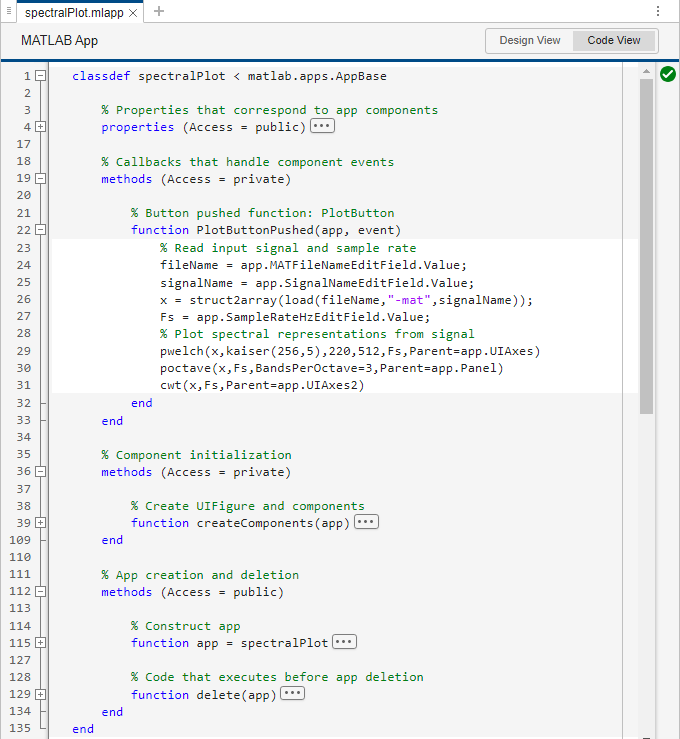Expand createComponents function at line 39
The height and width of the screenshot is (739, 680).
[x=41, y=523]
